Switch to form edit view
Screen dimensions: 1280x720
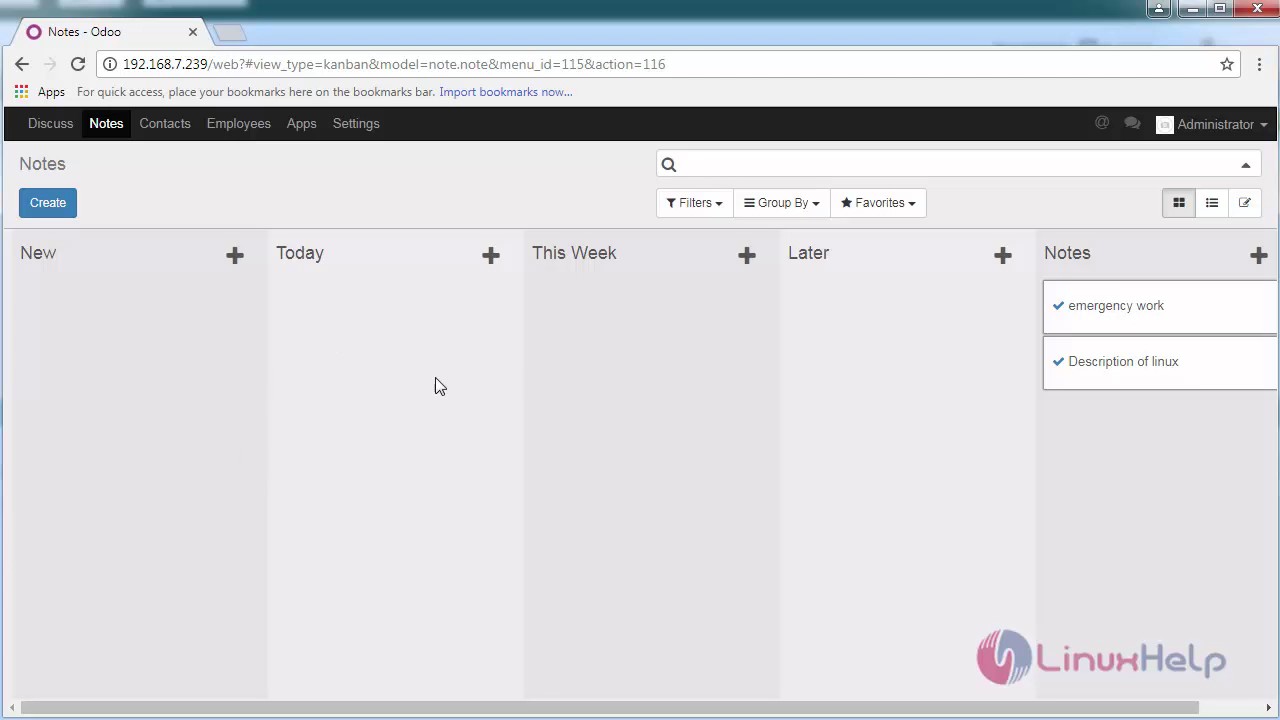(x=1245, y=203)
